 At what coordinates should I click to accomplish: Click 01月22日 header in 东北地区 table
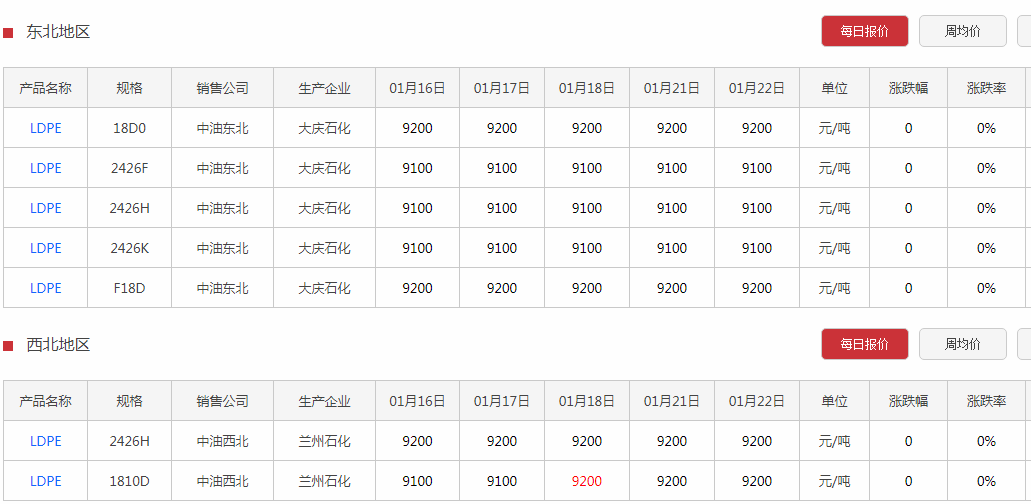point(757,88)
